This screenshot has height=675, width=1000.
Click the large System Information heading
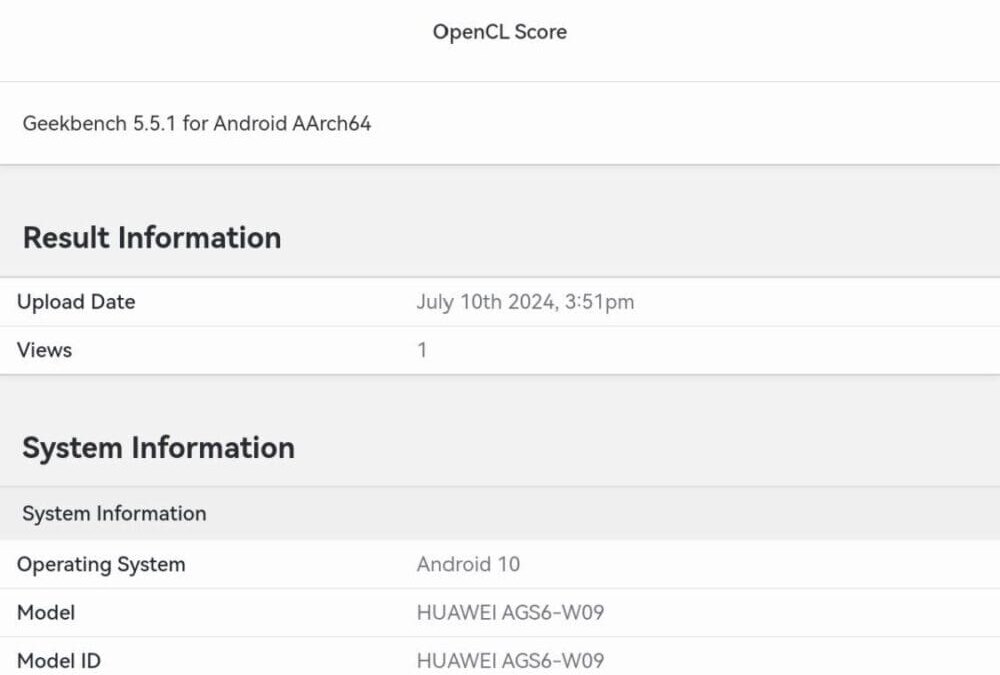(158, 448)
